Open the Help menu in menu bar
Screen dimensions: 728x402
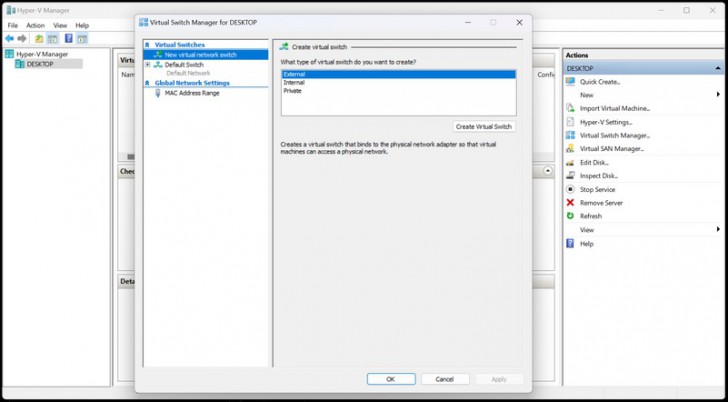tap(82, 26)
